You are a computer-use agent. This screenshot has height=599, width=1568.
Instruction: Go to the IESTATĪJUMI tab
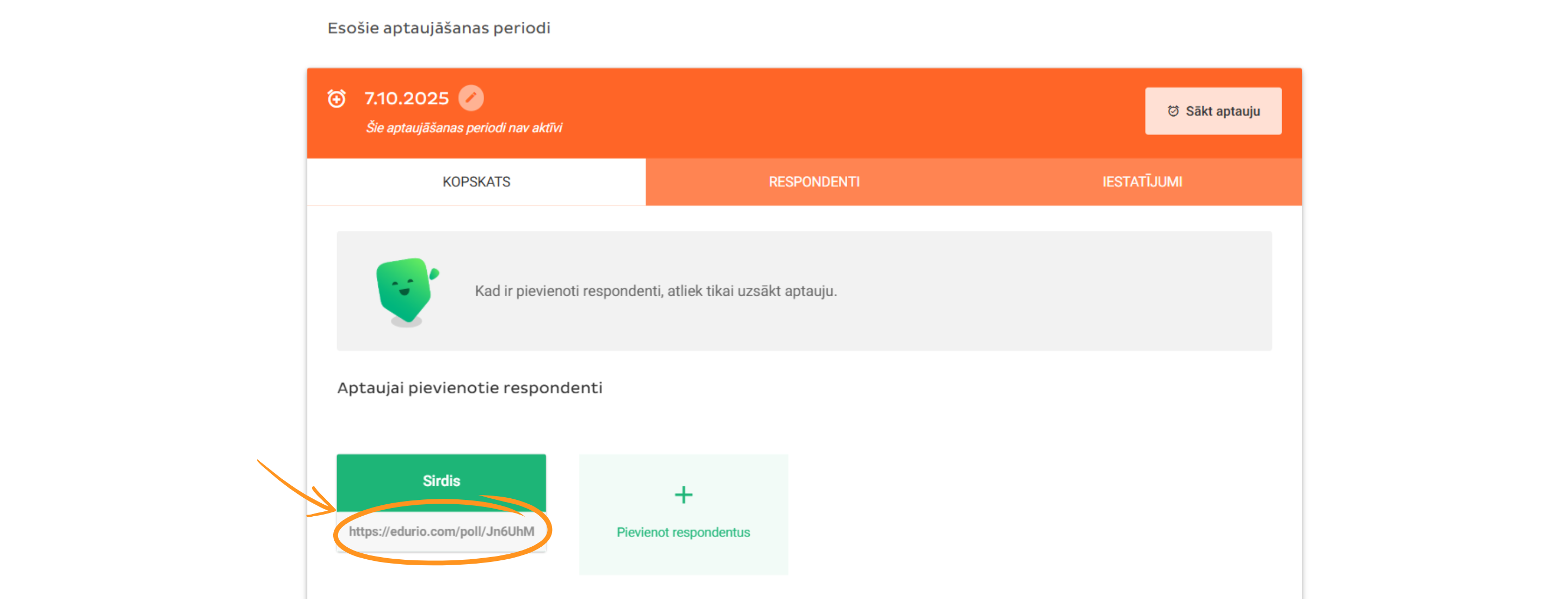1142,182
